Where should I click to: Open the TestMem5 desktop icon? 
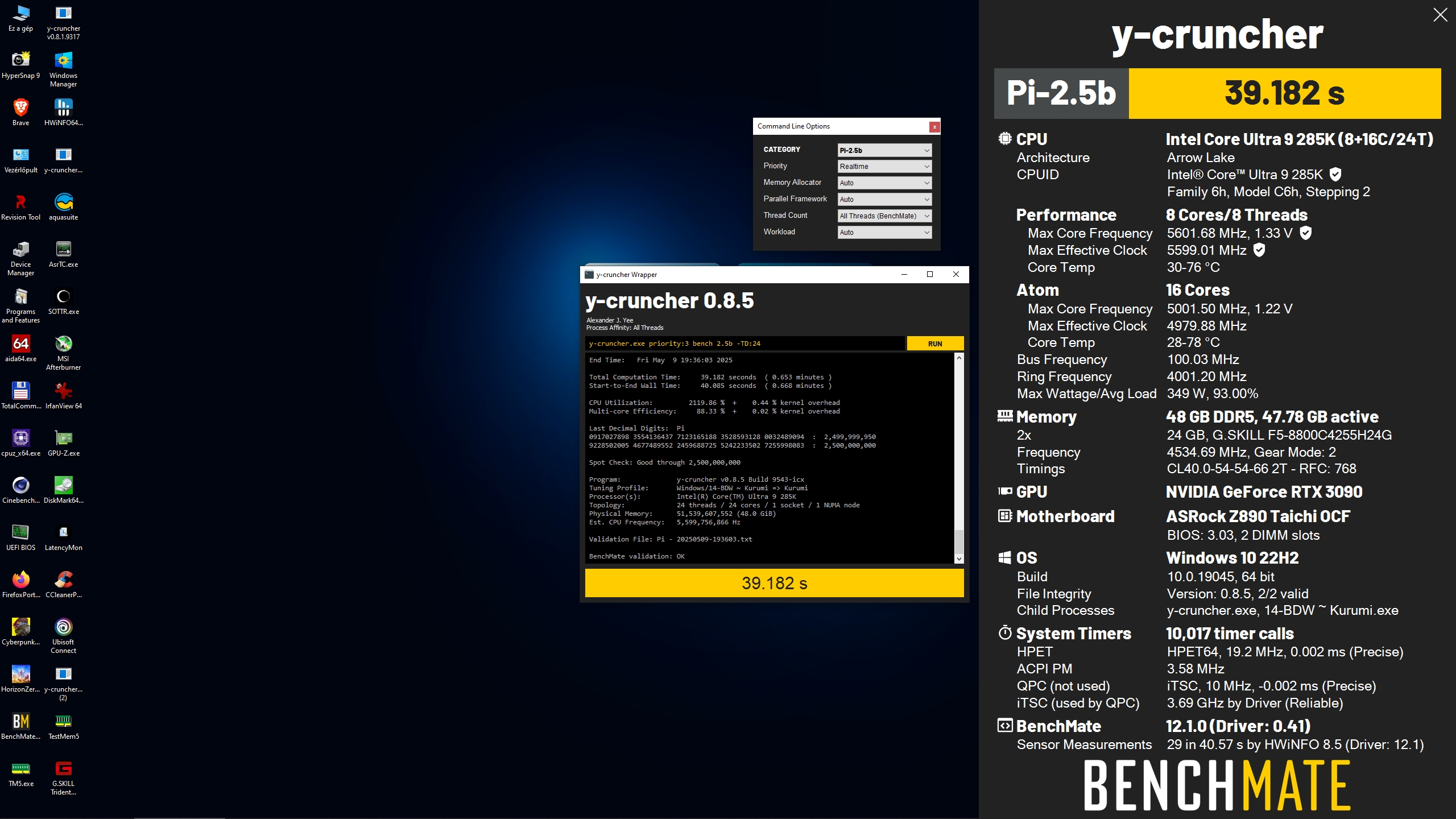[x=63, y=726]
